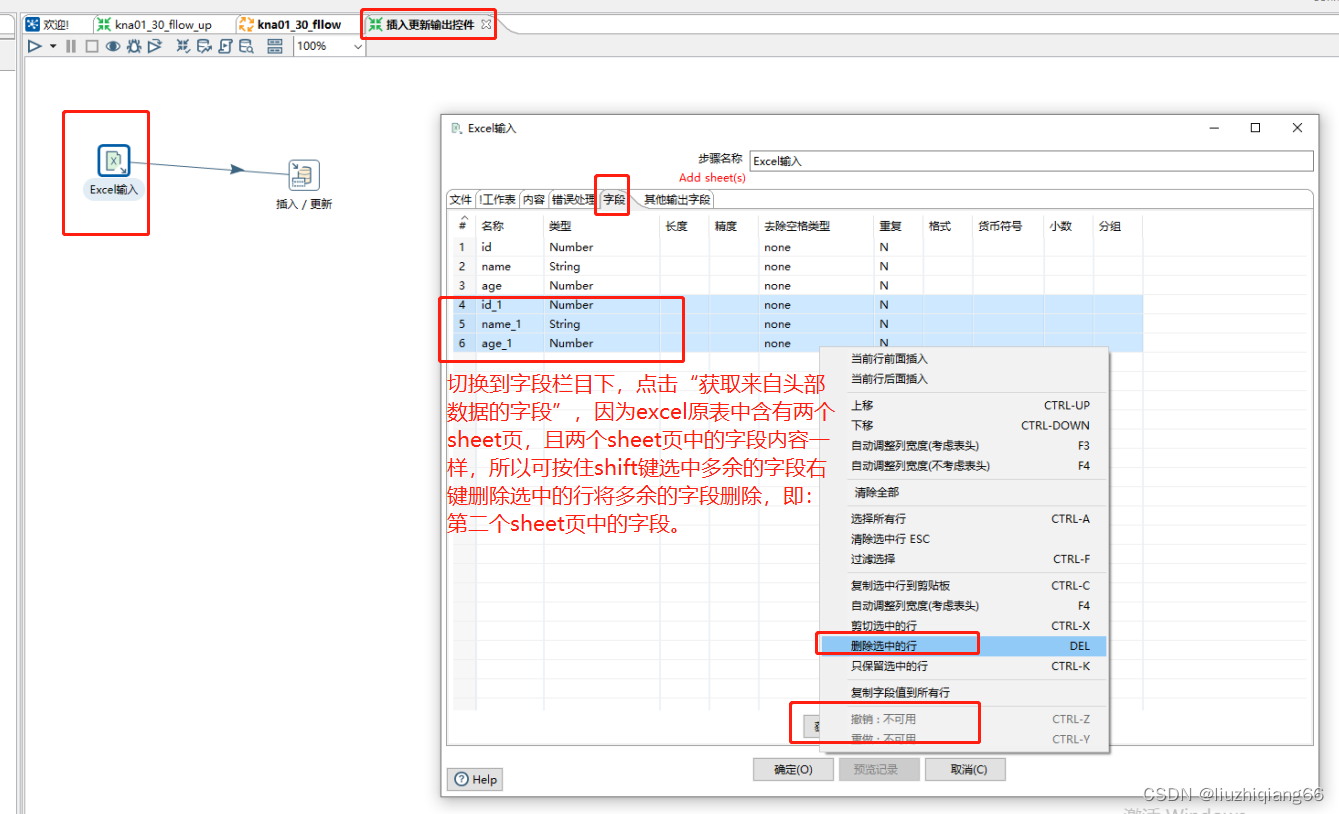Debug the transformation with the bug icon
Viewport: 1339px width, 814px height.
pyautogui.click(x=134, y=46)
